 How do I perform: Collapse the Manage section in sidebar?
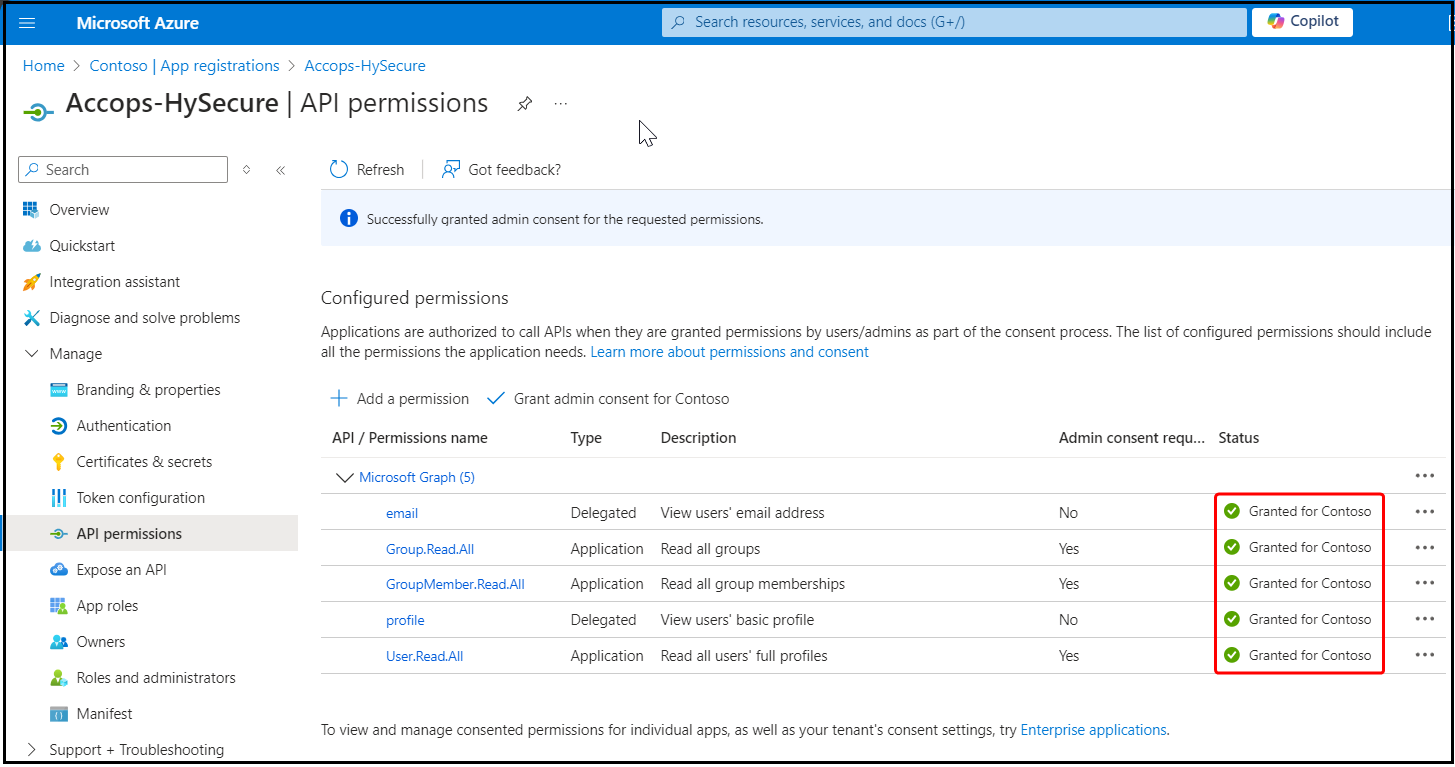pyautogui.click(x=31, y=354)
